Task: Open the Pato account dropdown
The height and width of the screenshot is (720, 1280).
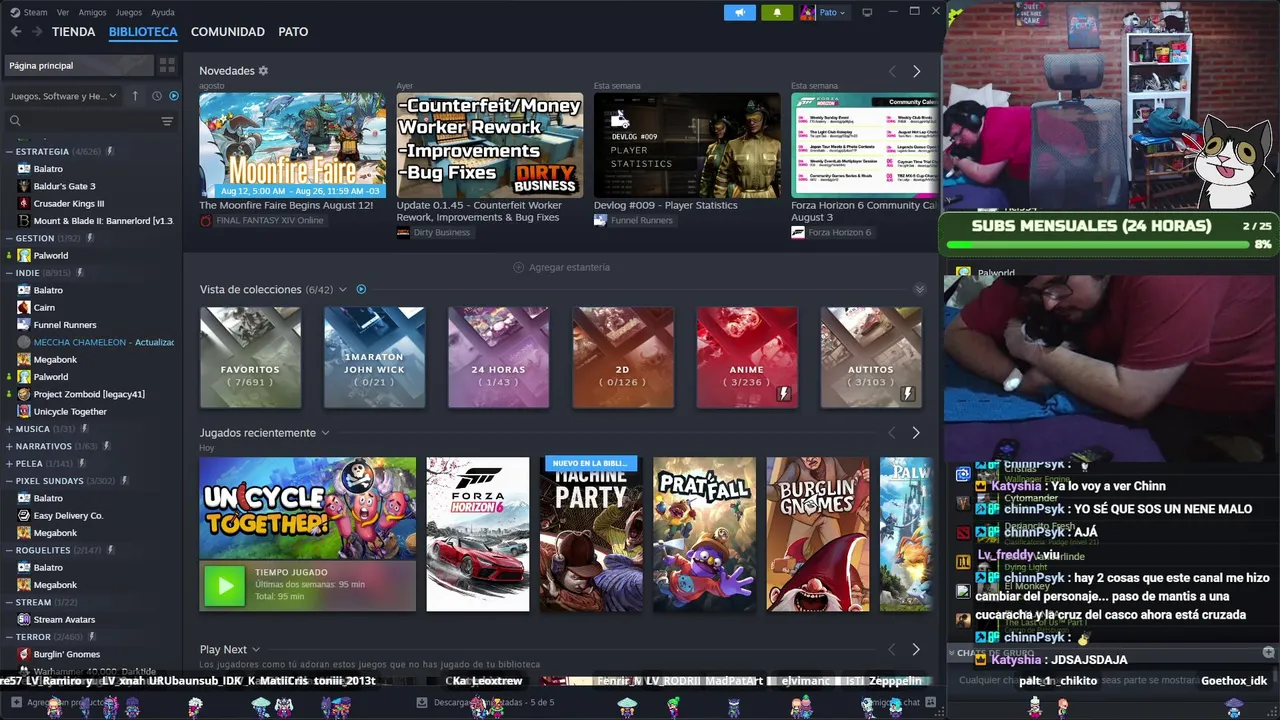Action: (x=833, y=12)
